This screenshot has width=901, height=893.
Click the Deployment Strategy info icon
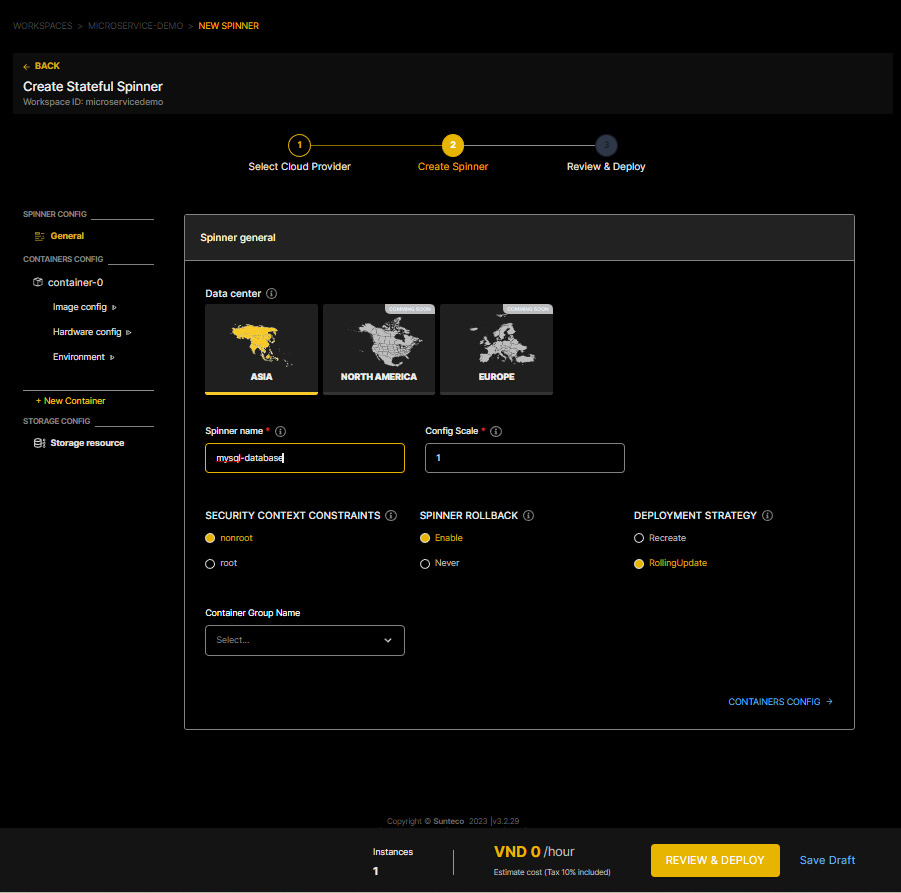[768, 516]
